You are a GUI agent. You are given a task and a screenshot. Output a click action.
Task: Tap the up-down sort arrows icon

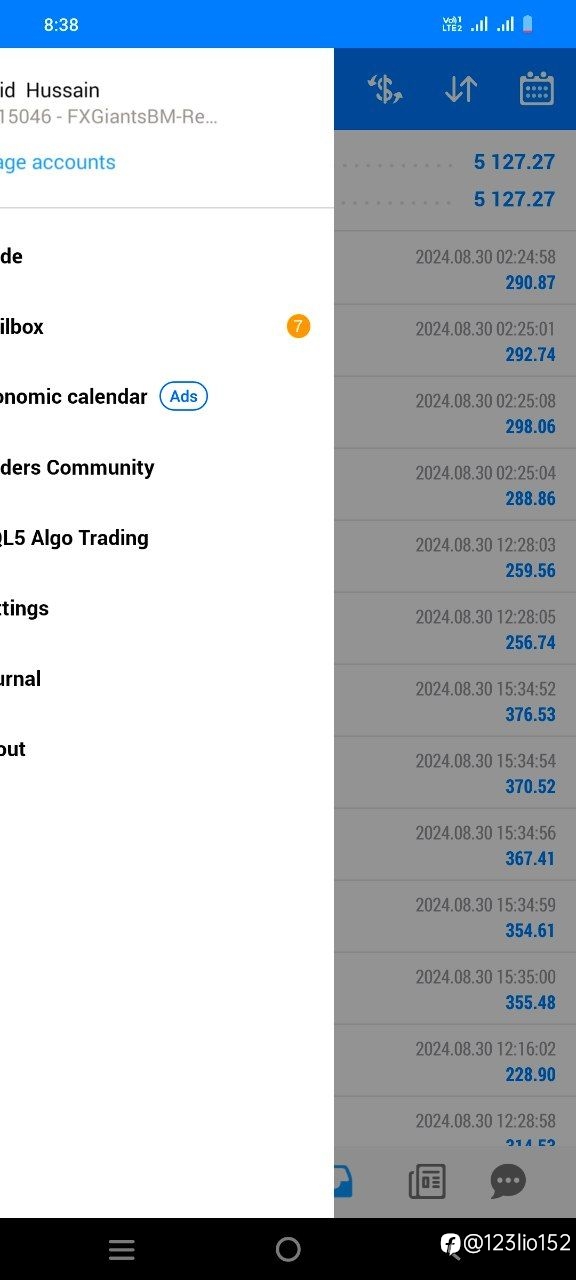coord(461,89)
